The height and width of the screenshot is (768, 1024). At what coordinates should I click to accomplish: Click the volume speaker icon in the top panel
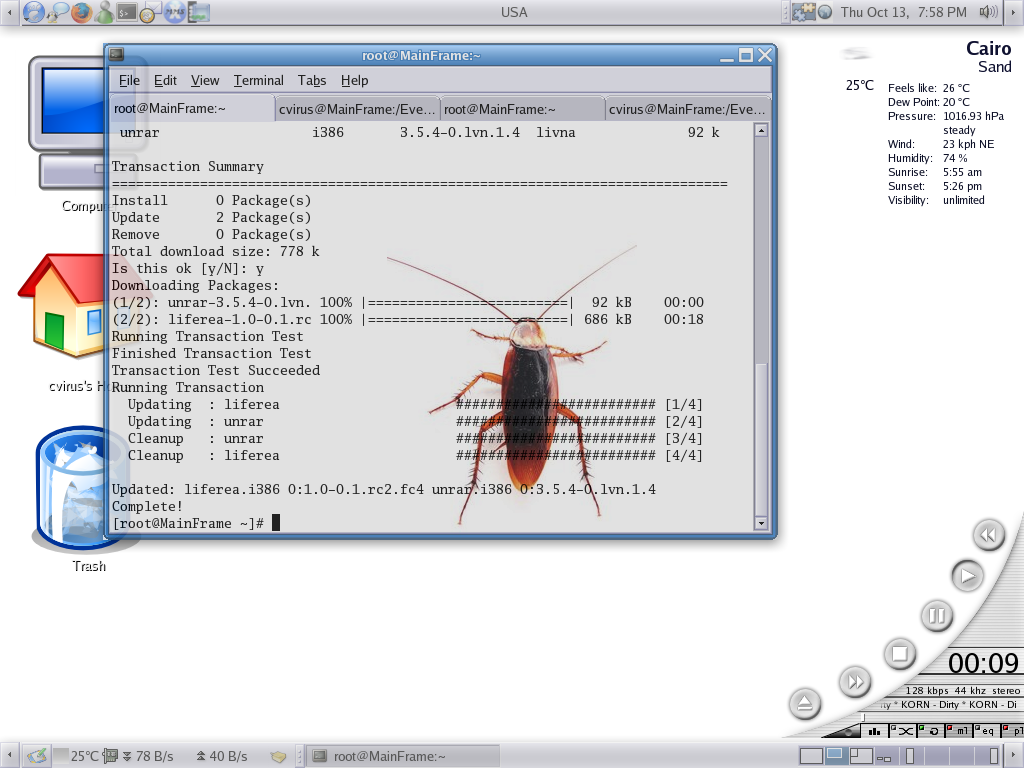point(988,12)
